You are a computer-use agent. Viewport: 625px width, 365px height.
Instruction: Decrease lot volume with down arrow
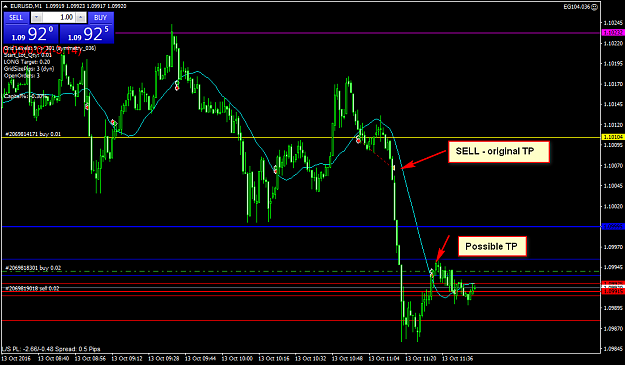tap(37, 18)
